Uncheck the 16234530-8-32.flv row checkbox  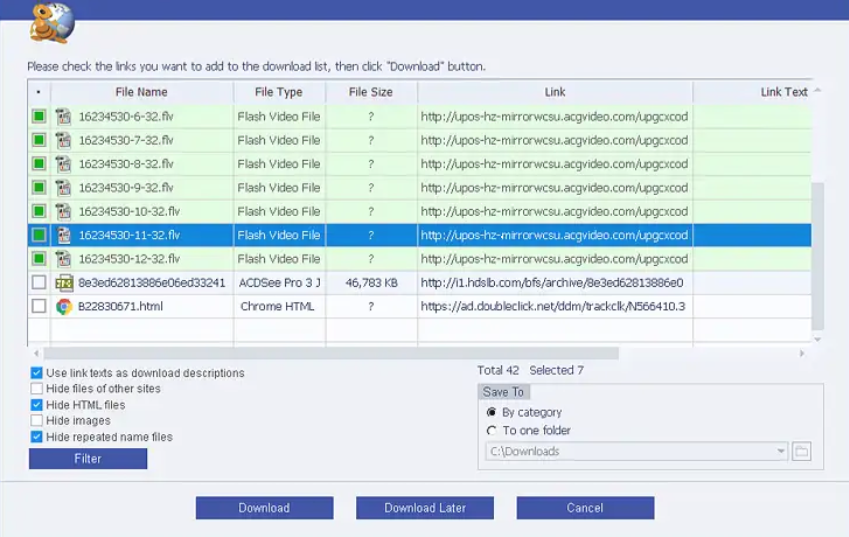pos(39,164)
